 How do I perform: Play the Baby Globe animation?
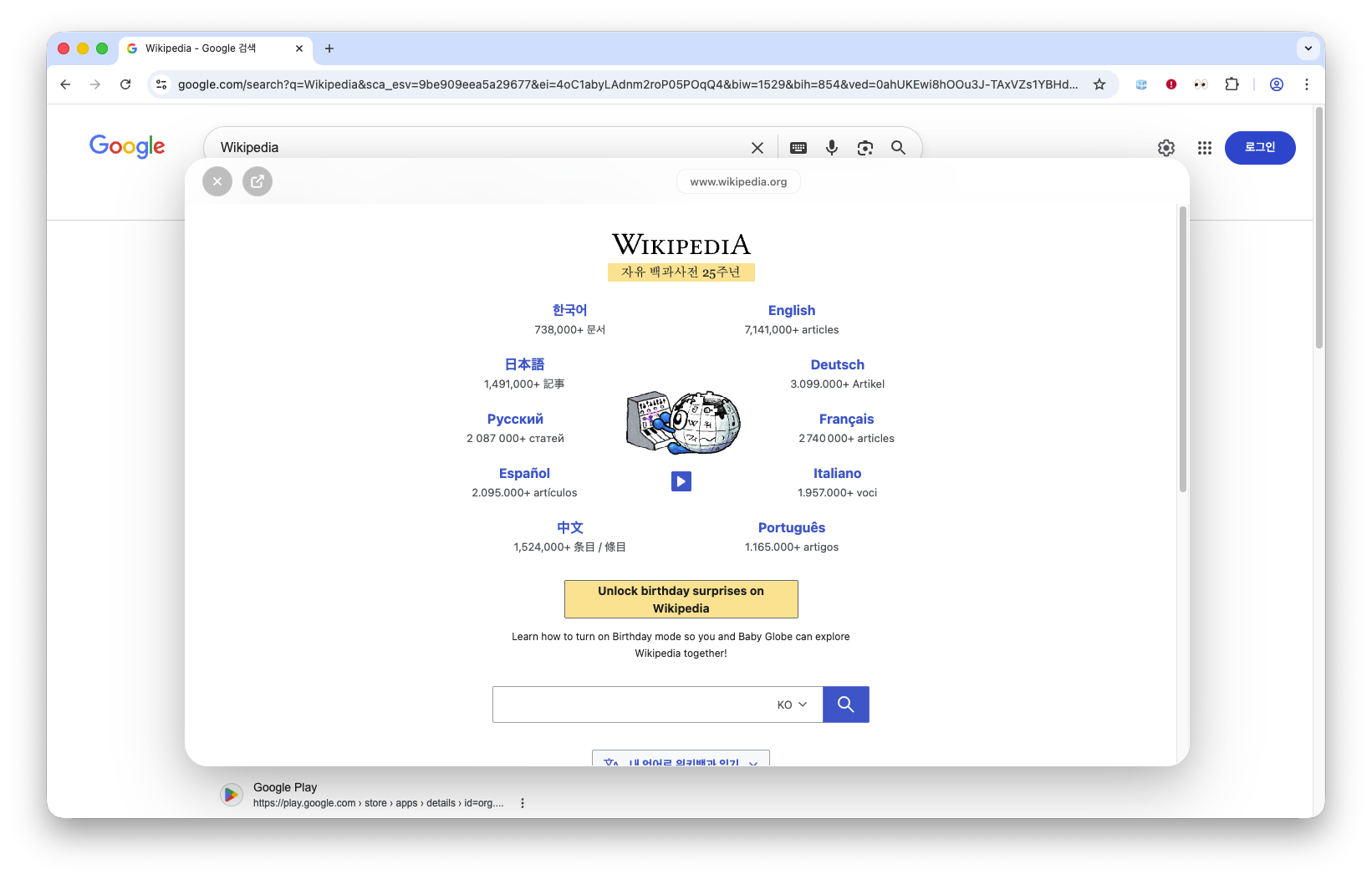[681, 481]
